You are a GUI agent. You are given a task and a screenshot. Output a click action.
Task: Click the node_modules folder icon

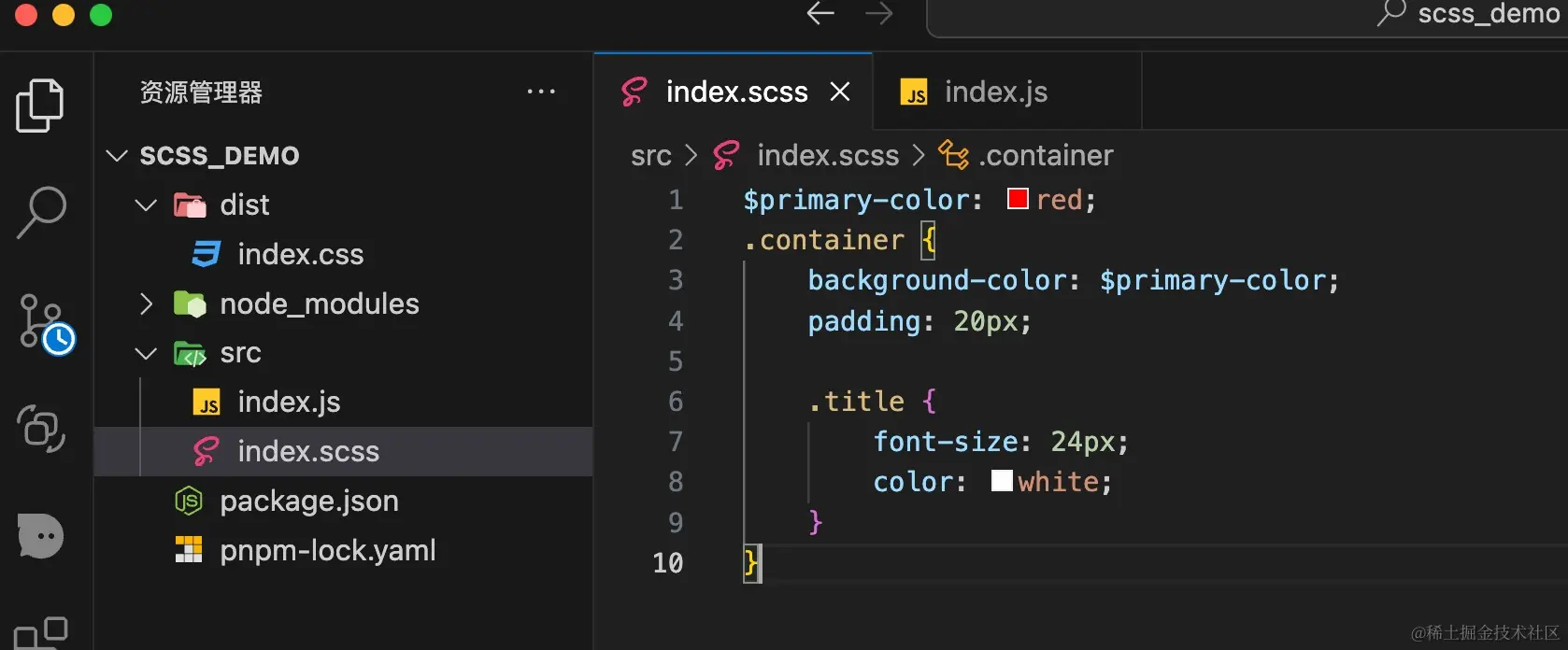[190, 304]
